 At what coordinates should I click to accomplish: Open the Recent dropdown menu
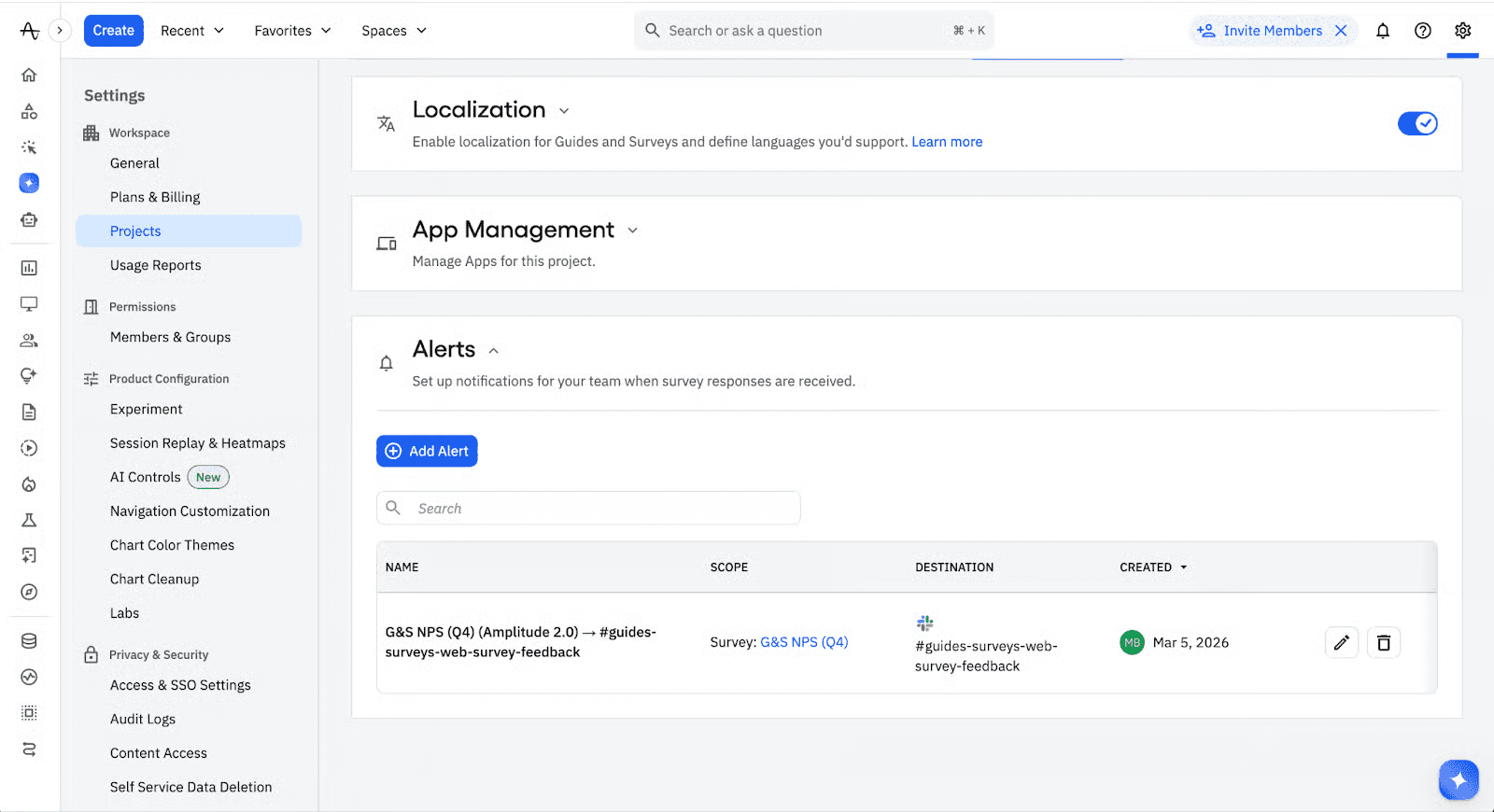192,31
